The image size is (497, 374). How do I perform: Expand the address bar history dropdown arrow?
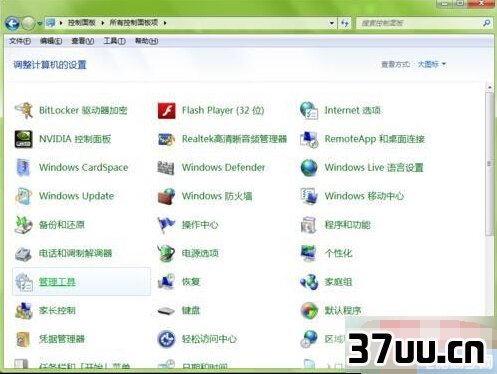332,23
